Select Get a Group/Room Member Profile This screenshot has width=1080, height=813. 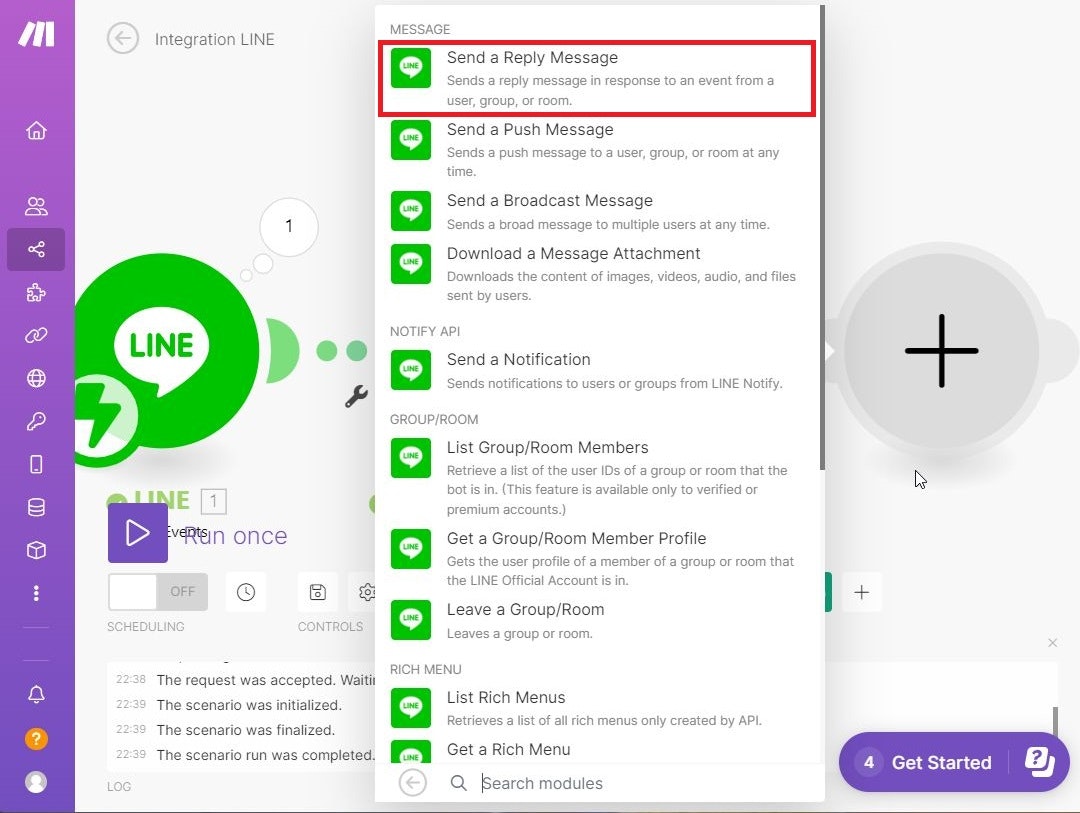597,559
